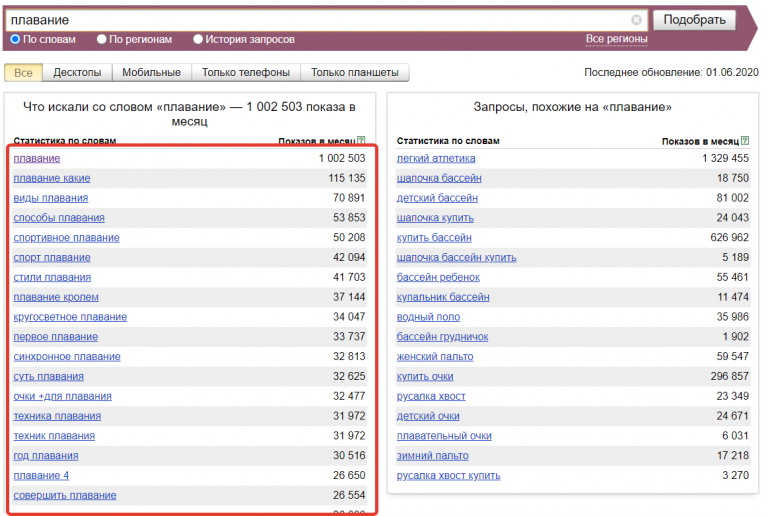Screen dimensions: 768x516
Task: Open the 'русалка хвост купить' link
Action: (x=449, y=476)
